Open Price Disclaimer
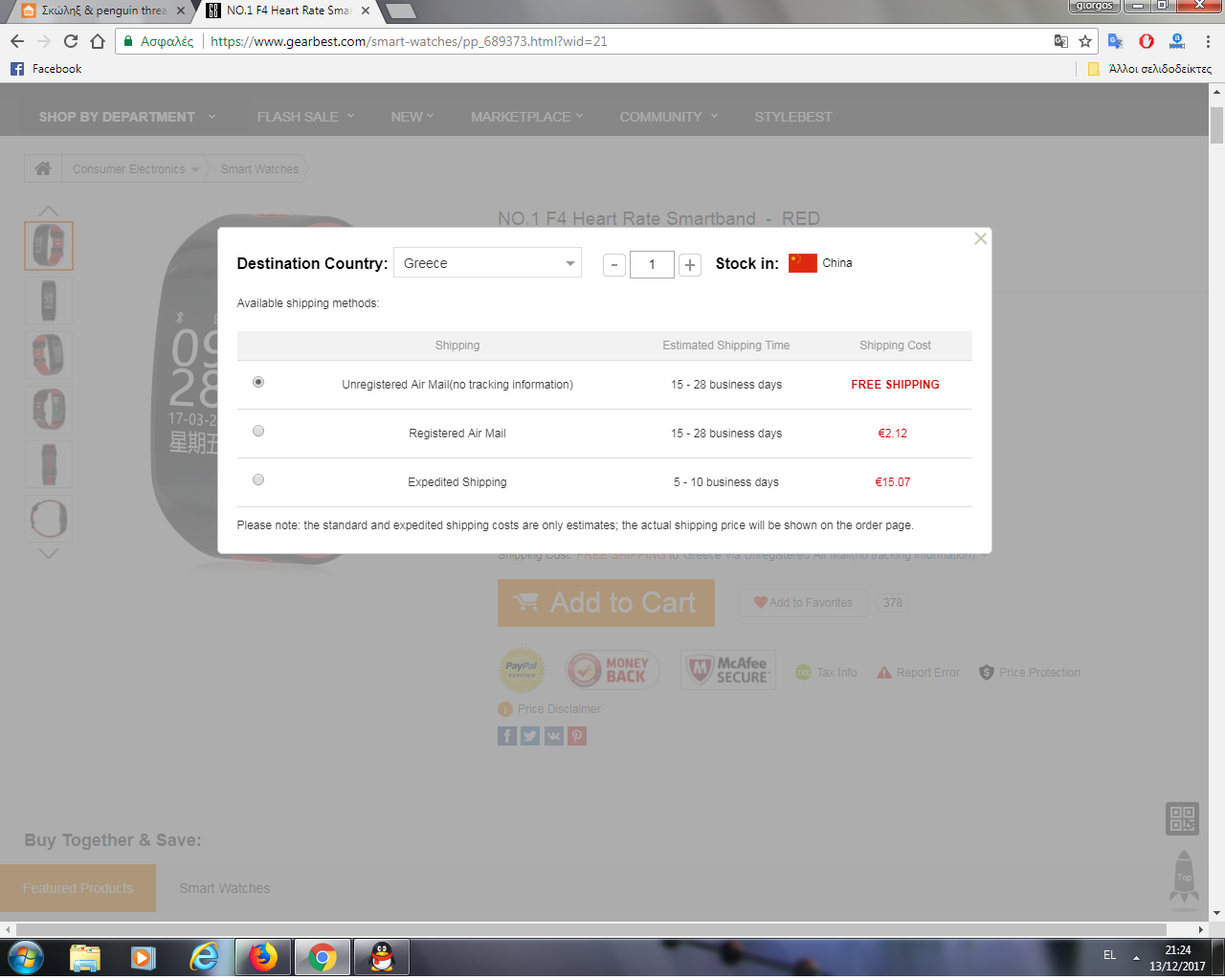The height and width of the screenshot is (980, 1225). [549, 709]
